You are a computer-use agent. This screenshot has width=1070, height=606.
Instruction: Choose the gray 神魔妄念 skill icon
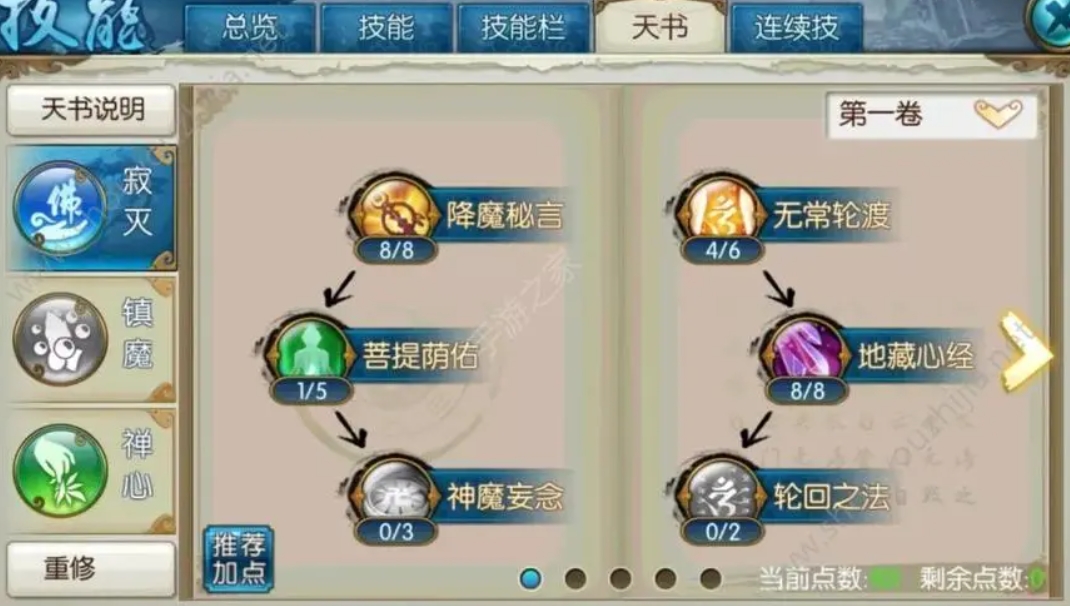pos(395,494)
